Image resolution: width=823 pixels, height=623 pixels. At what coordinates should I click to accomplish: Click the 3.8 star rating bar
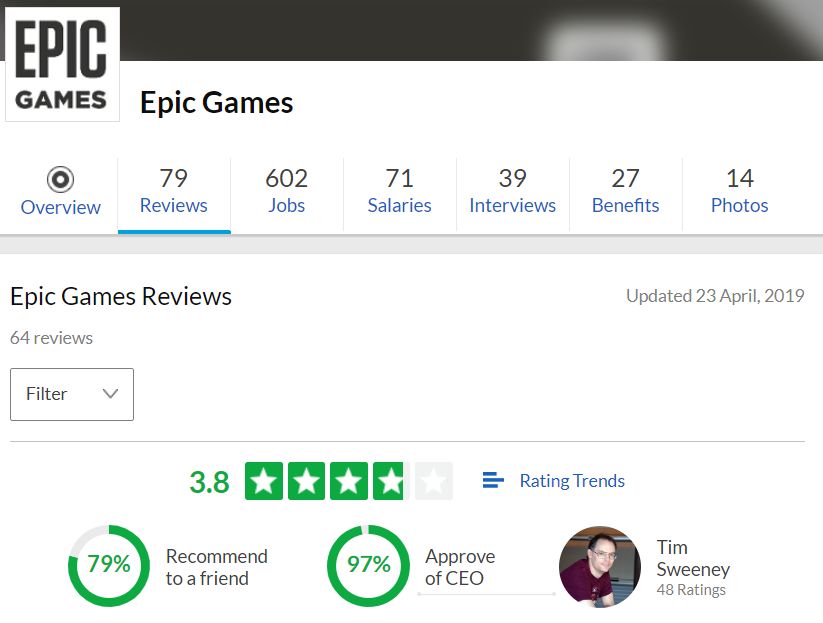point(349,481)
